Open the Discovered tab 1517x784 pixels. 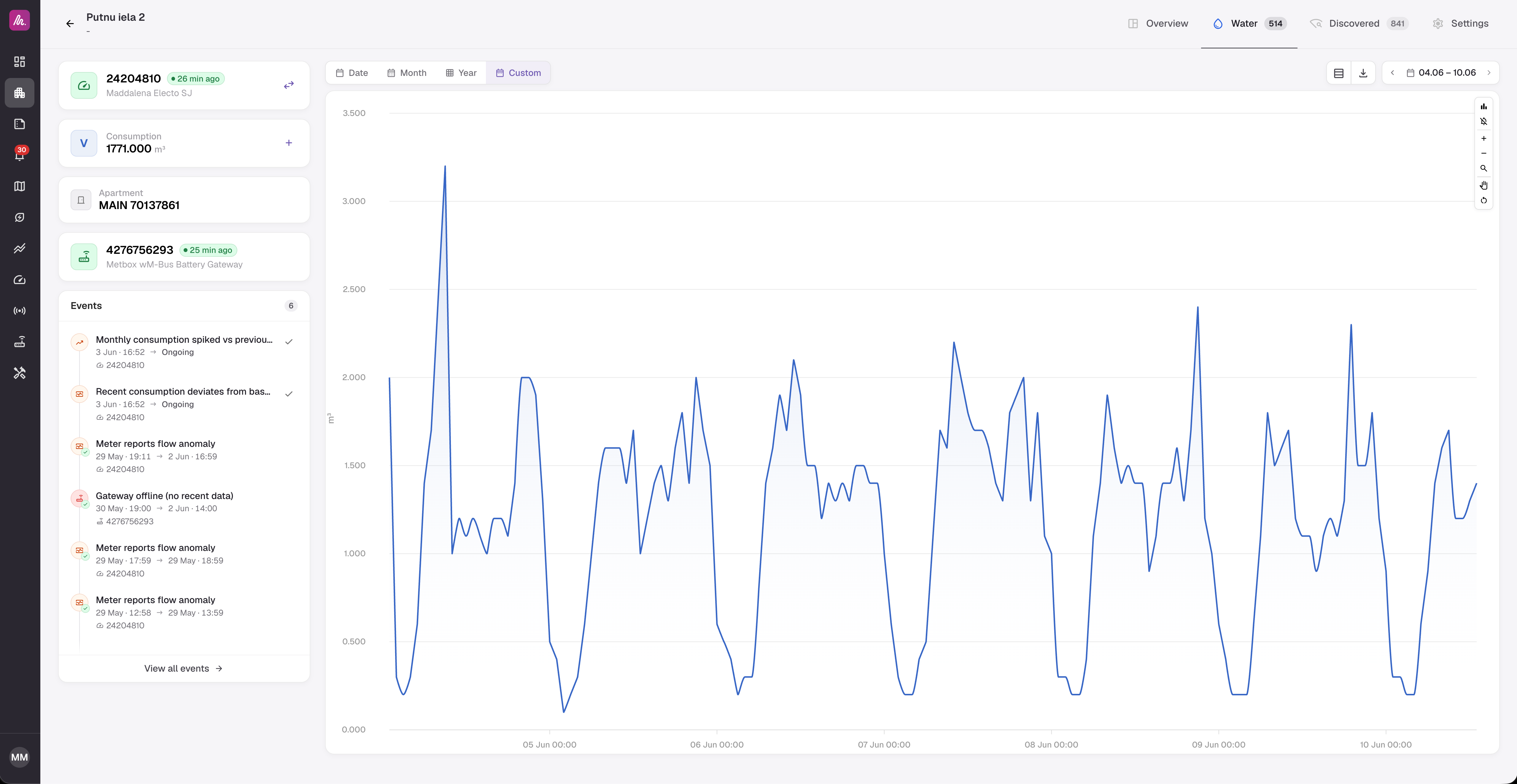pyautogui.click(x=1359, y=23)
